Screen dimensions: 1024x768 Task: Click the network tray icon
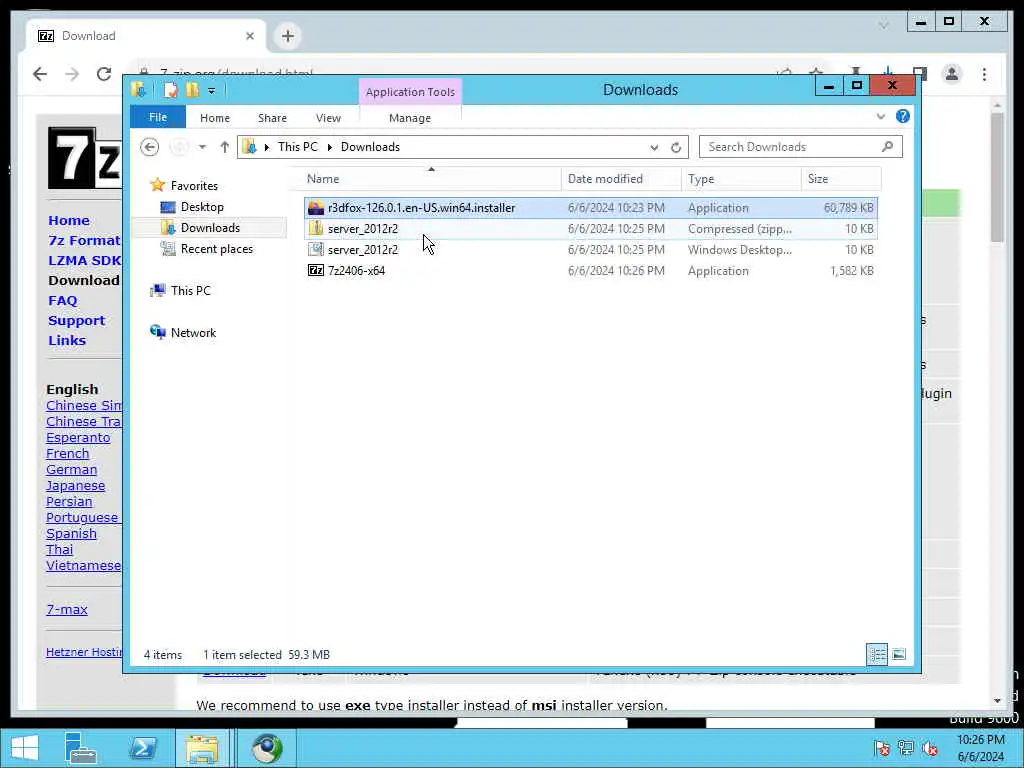pyautogui.click(x=906, y=748)
